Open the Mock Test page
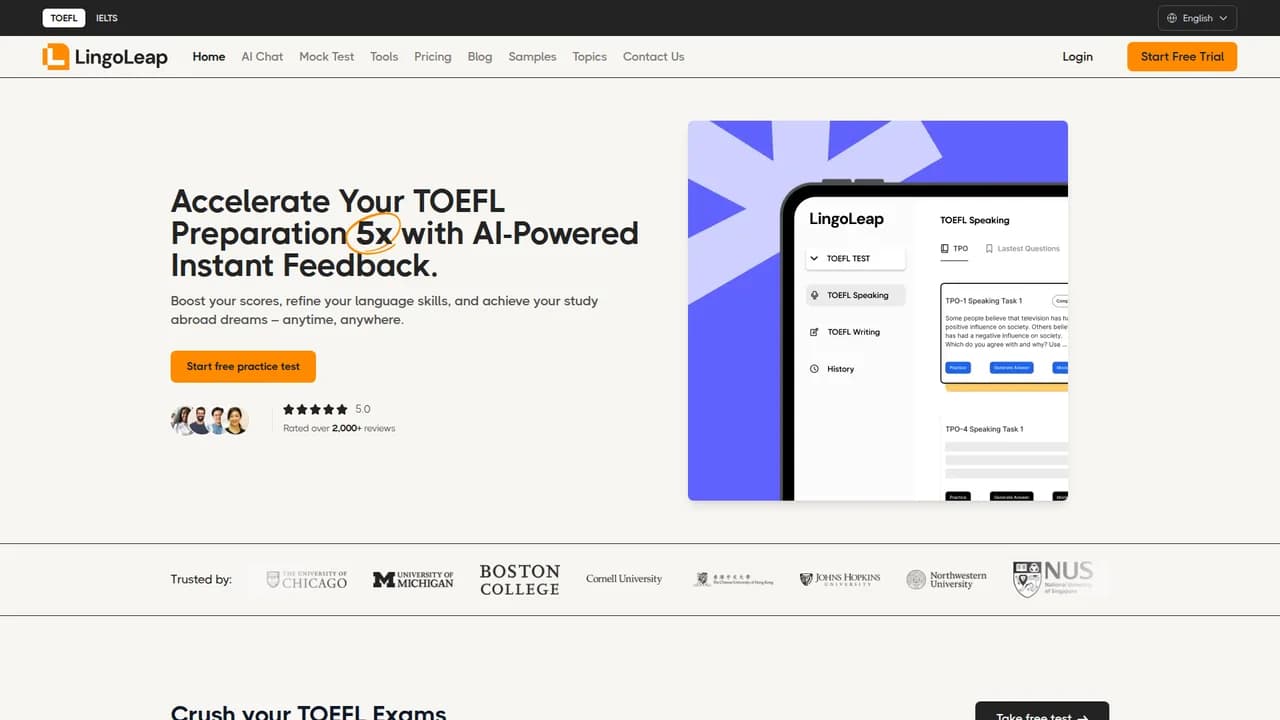 point(327,57)
